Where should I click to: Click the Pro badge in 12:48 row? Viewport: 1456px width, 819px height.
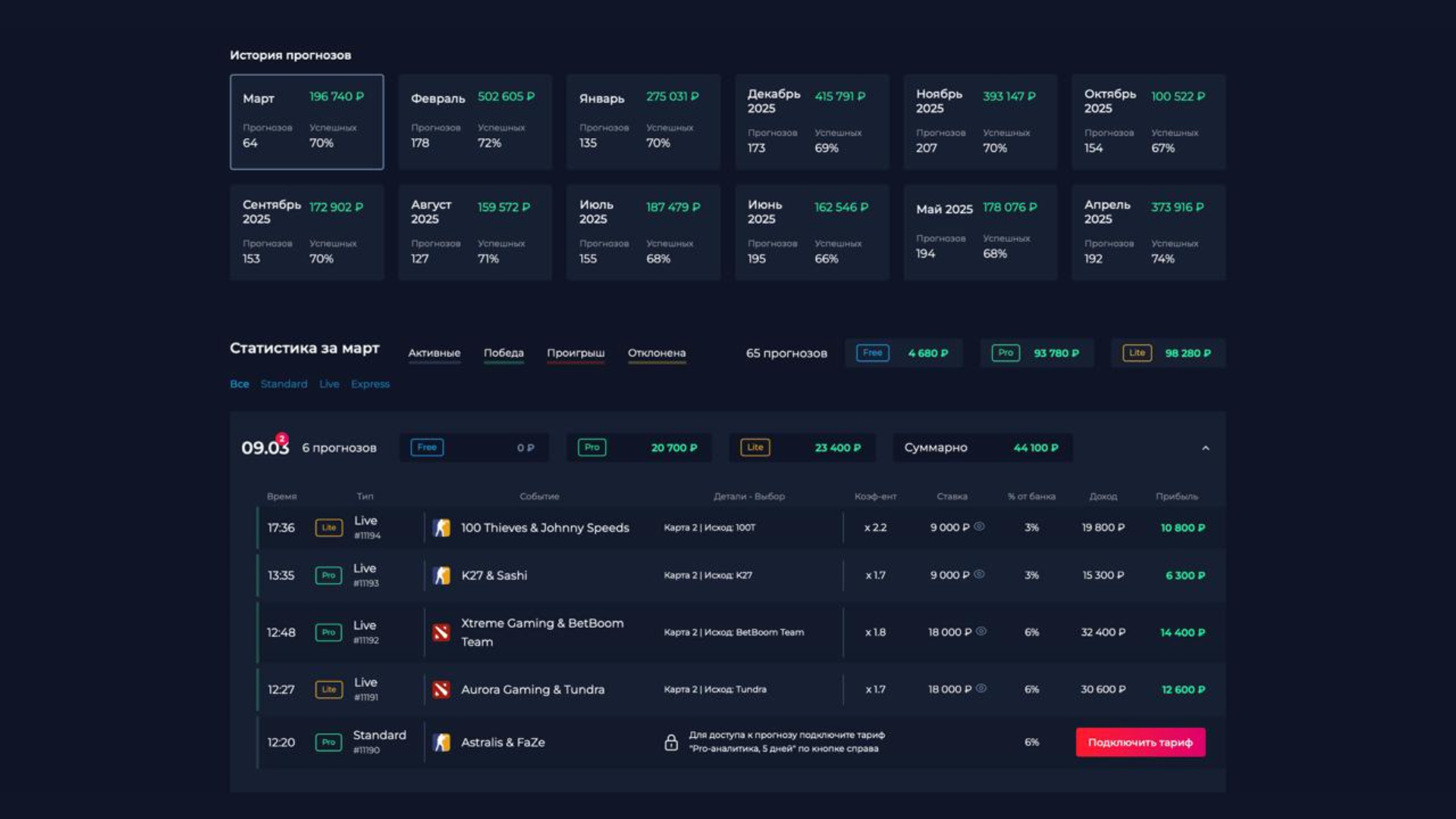[328, 632]
